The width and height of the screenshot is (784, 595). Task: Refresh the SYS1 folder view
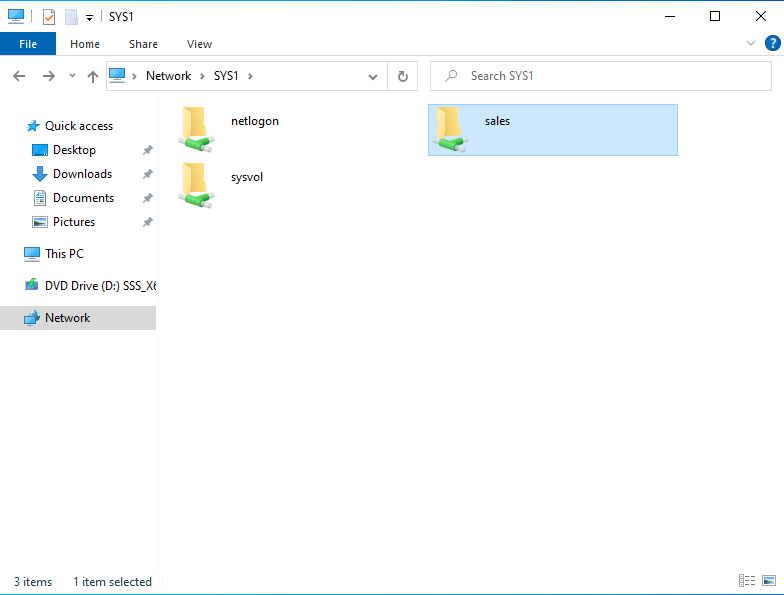pyautogui.click(x=402, y=76)
